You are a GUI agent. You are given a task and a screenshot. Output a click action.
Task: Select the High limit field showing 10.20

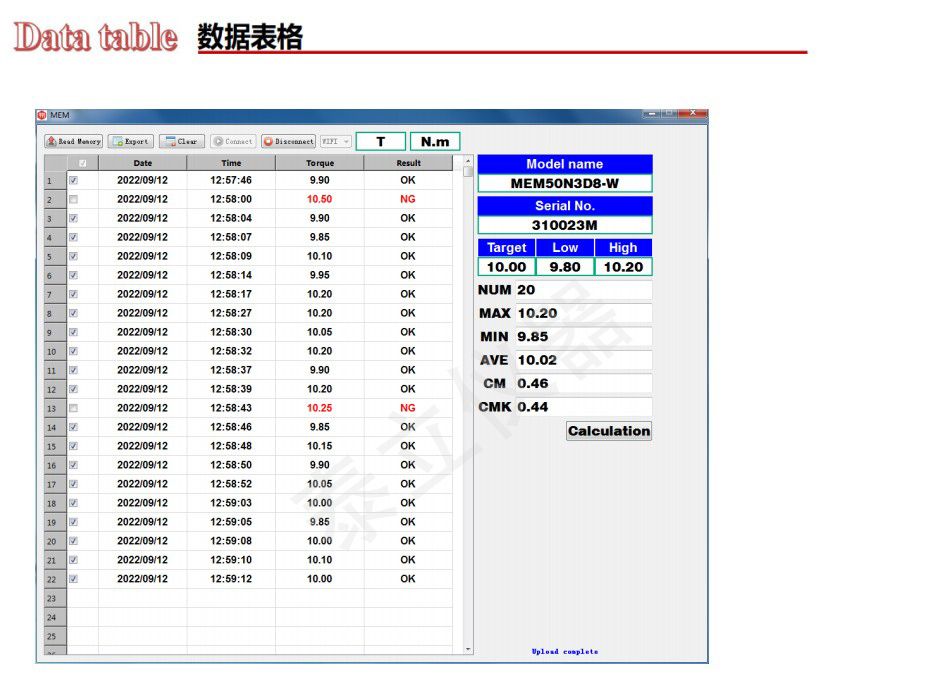coord(622,267)
